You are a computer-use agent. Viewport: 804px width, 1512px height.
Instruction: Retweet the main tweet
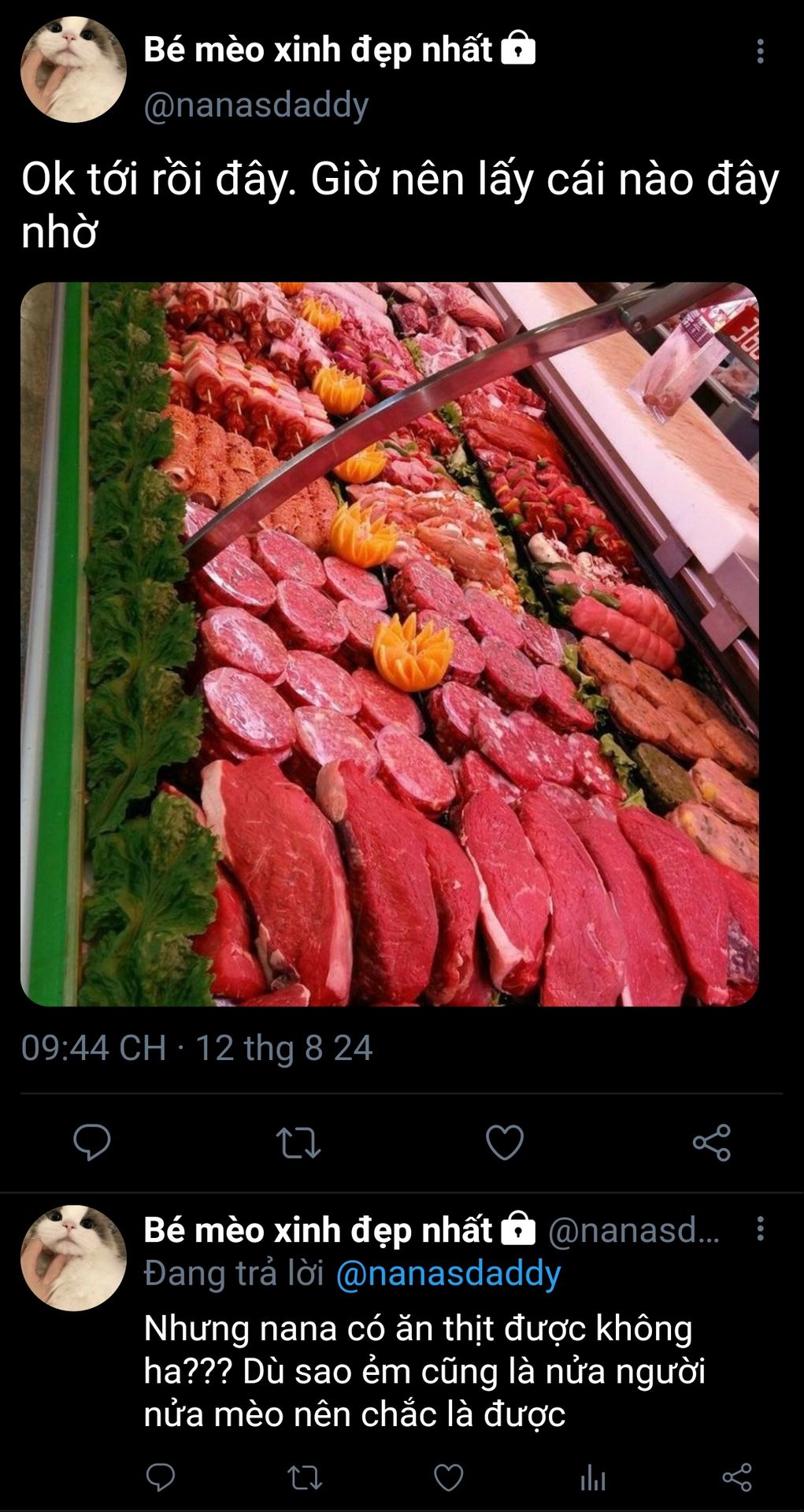(298, 1143)
